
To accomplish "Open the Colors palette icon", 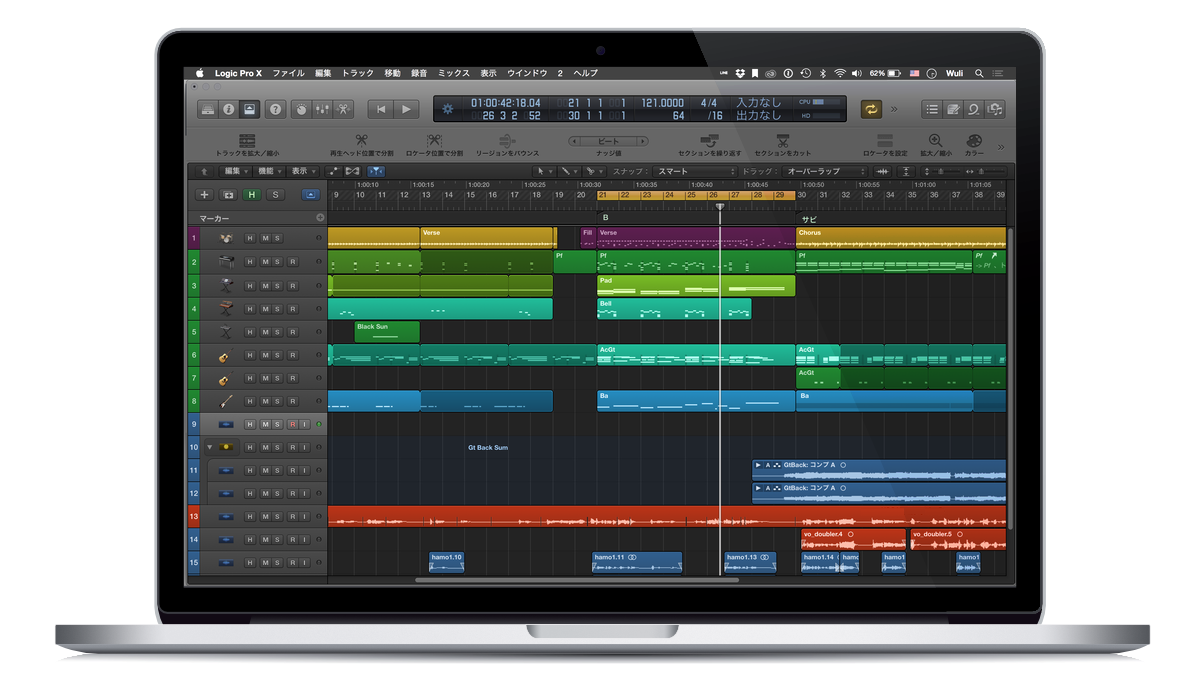I will 973,142.
